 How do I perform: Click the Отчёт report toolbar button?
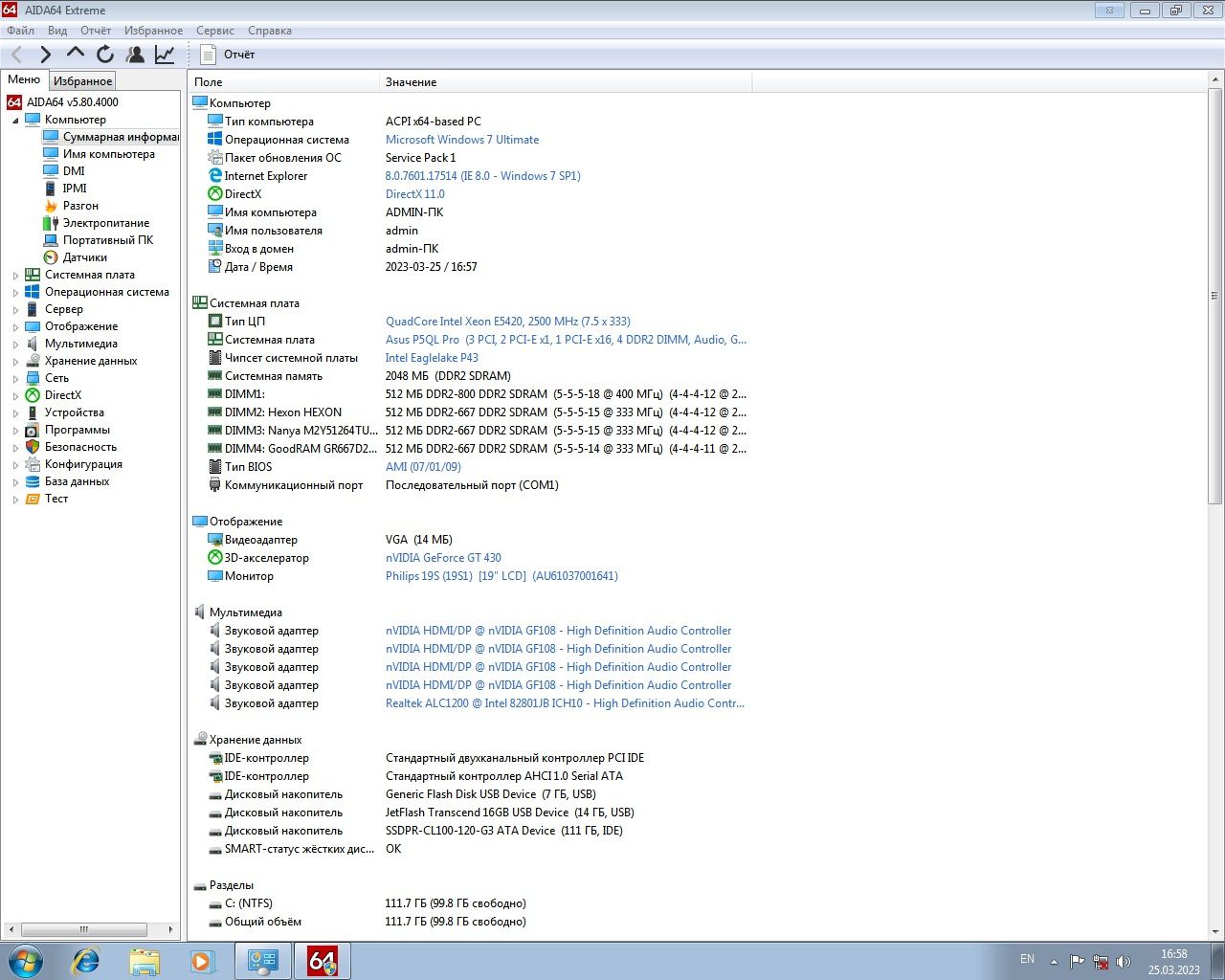click(228, 55)
